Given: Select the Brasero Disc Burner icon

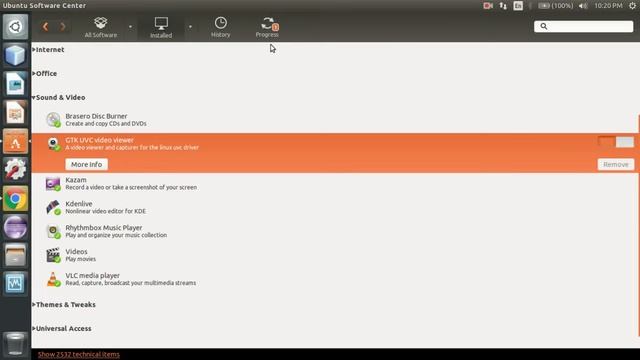Looking at the screenshot, I should tap(53, 120).
